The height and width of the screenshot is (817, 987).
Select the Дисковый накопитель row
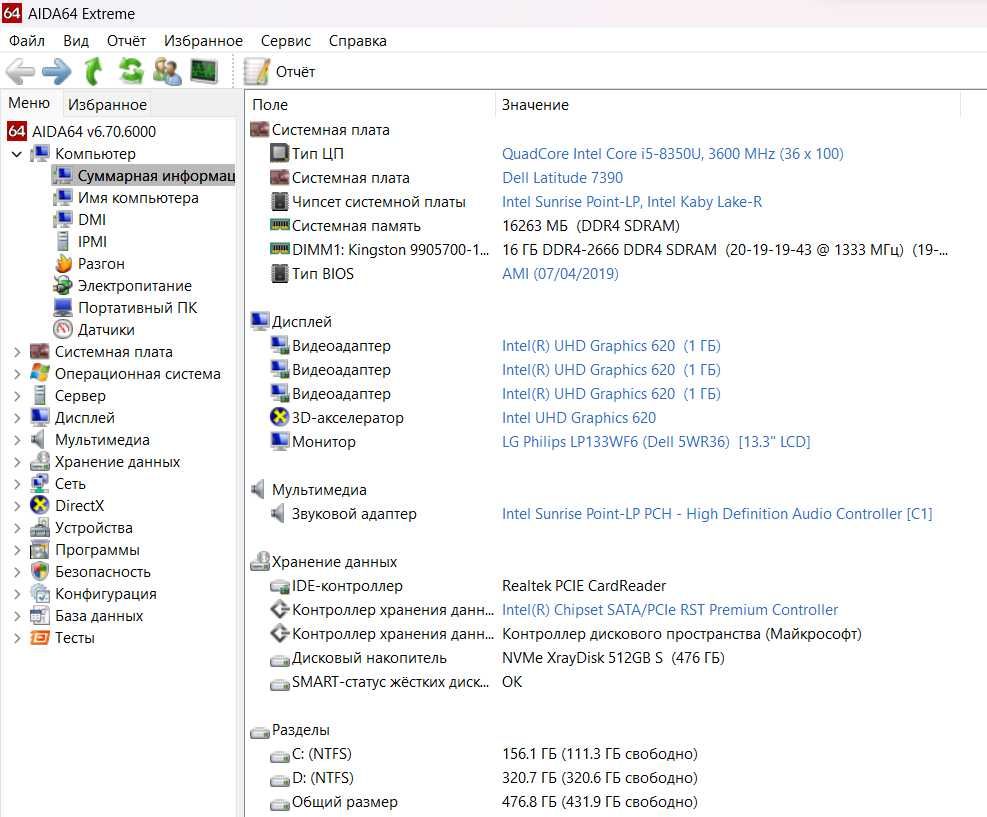[497, 658]
